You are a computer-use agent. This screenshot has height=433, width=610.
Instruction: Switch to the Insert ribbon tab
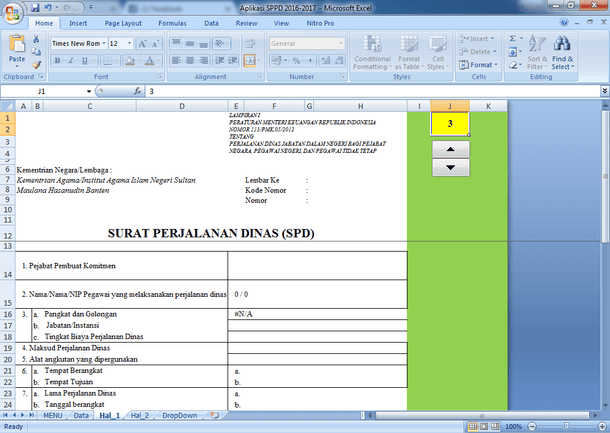pos(78,23)
